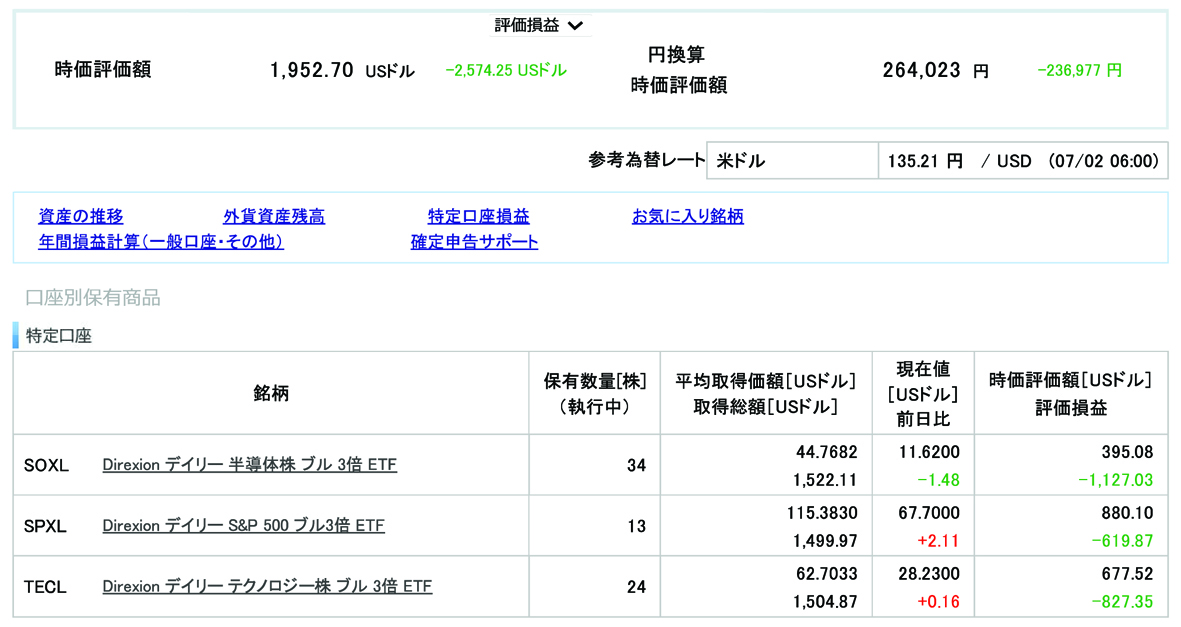Viewport: 1181px width, 627px height.
Task: Click SPXL unrealized loss −619.87
Action: click(x=1122, y=541)
